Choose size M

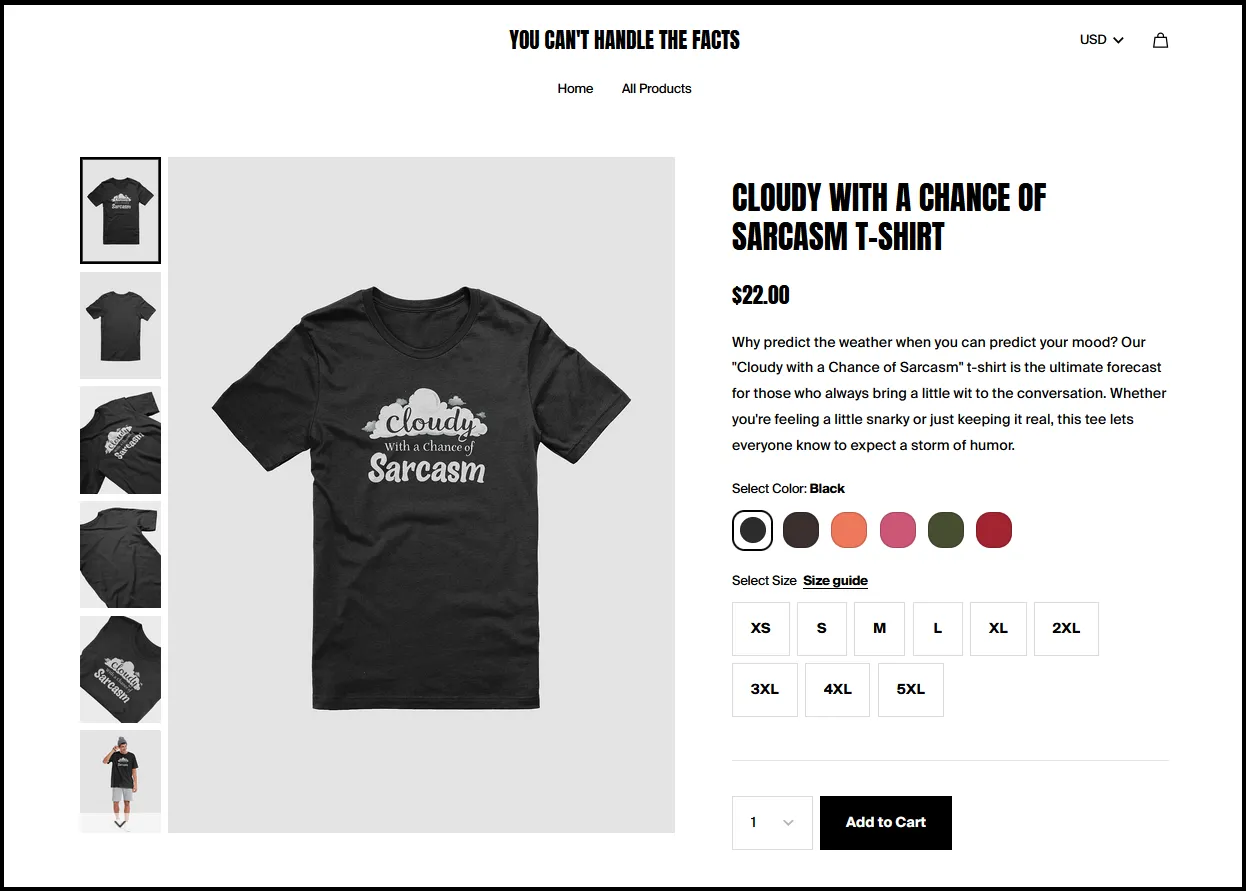[x=879, y=629]
